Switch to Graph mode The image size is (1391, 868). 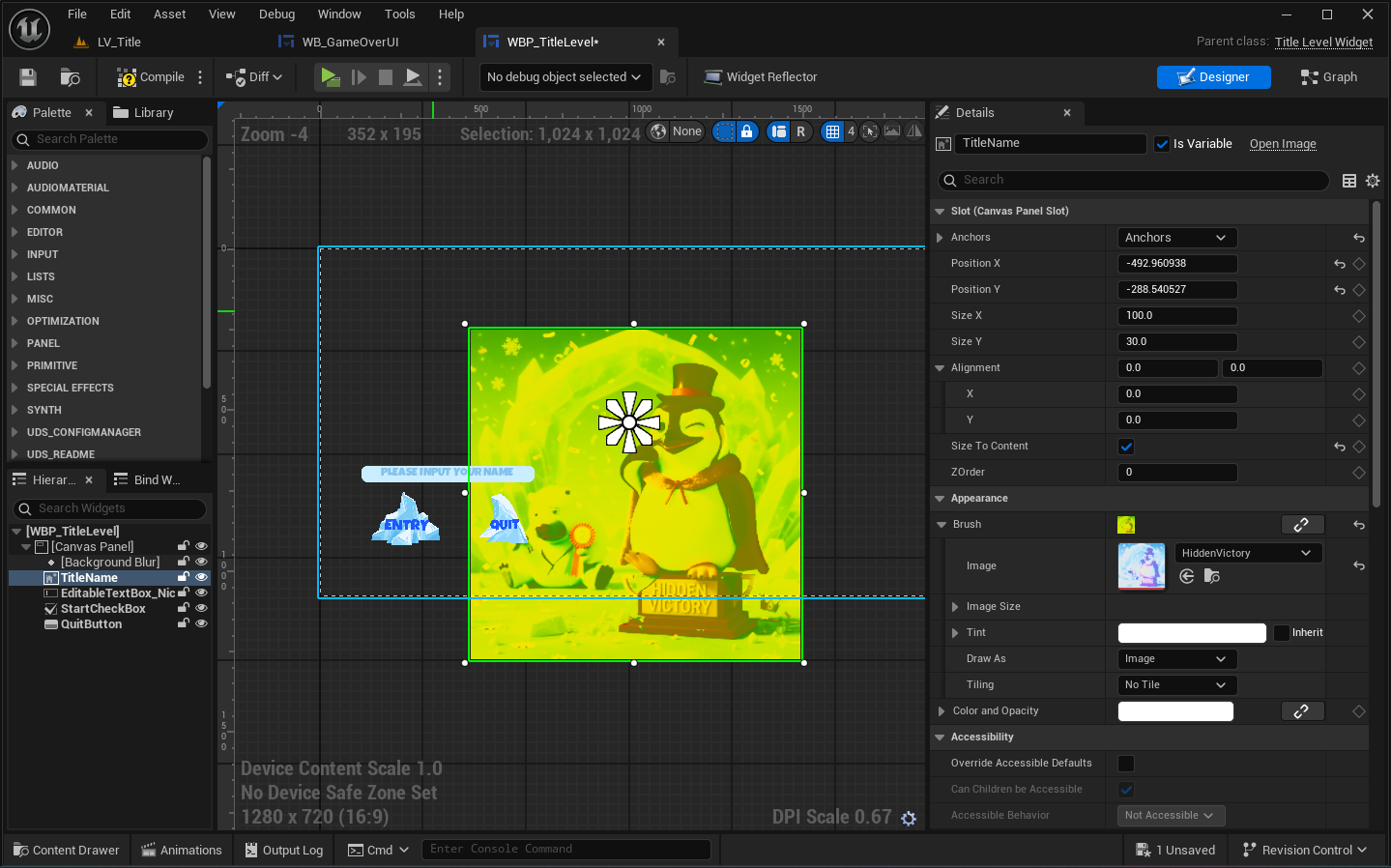coord(1329,77)
